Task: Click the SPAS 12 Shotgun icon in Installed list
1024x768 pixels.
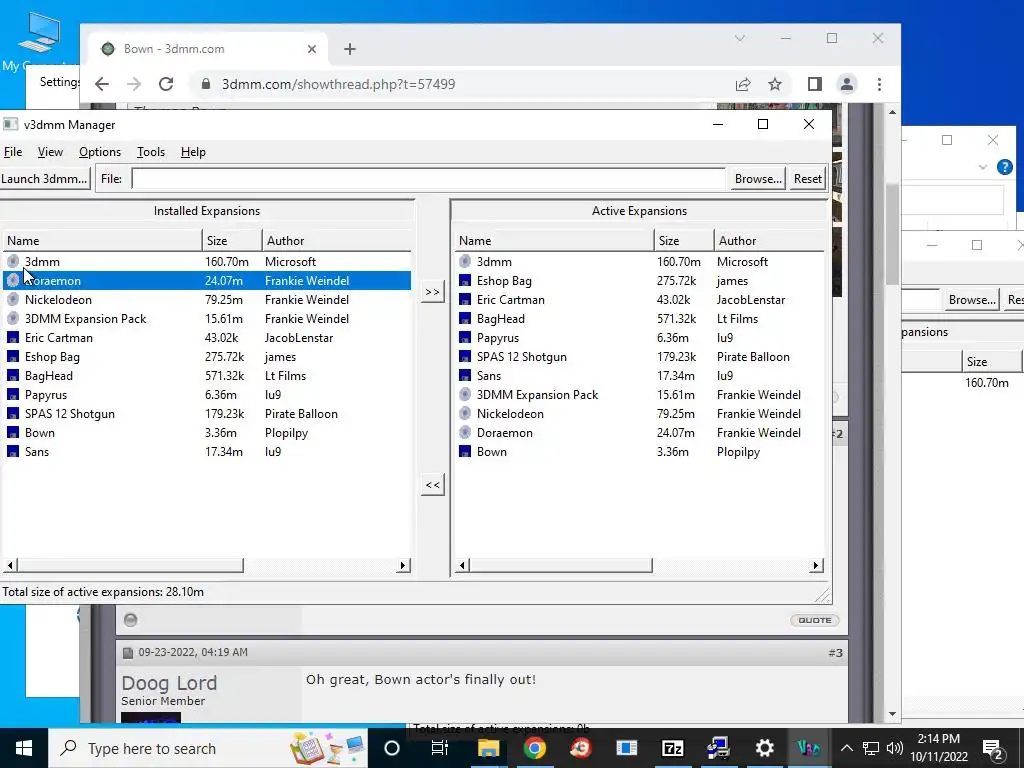Action: point(12,413)
